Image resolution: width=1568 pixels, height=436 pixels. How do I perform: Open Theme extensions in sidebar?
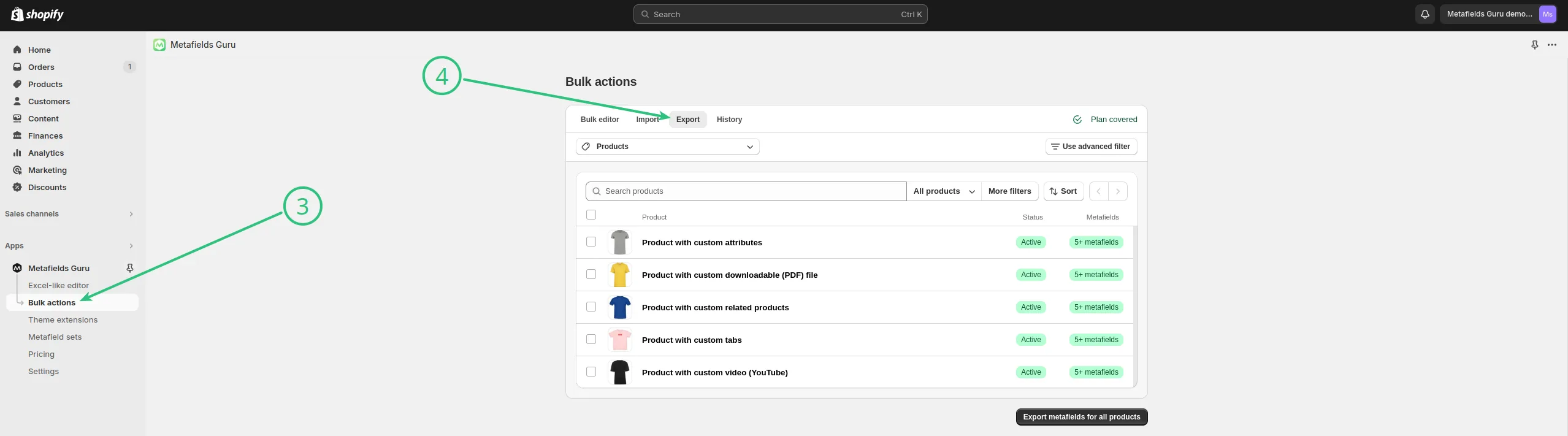pos(63,319)
